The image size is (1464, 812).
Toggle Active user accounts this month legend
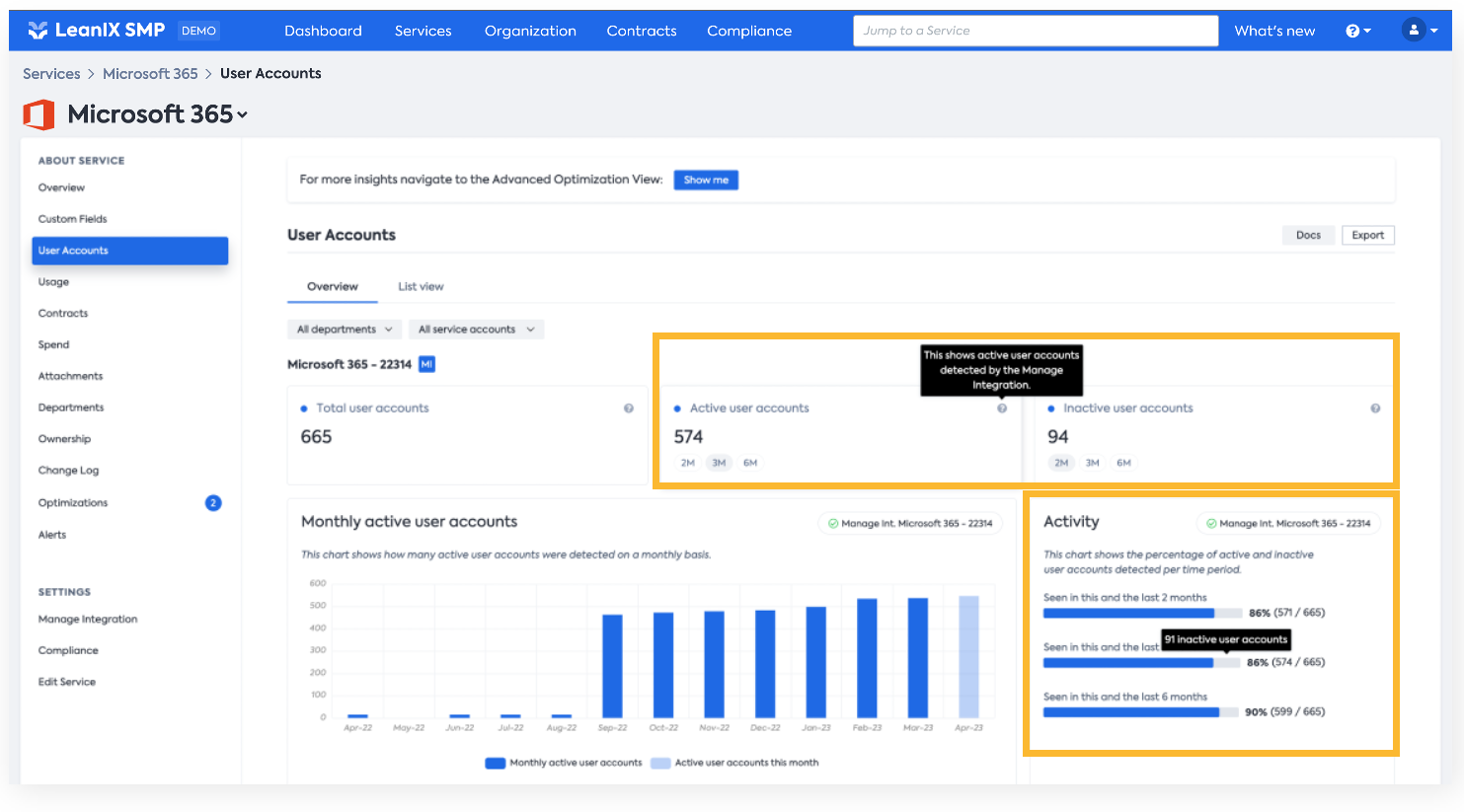[734, 763]
